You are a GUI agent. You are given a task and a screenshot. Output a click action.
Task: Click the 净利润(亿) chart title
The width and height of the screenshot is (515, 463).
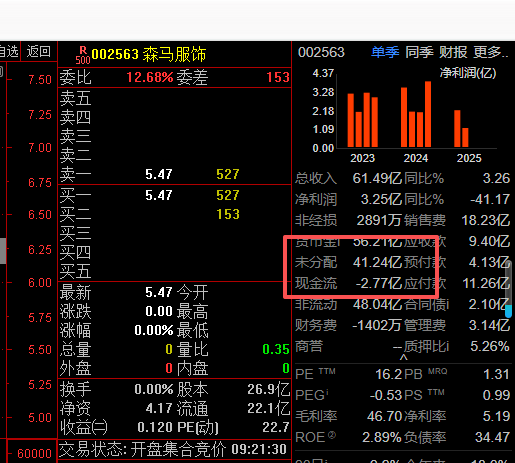point(468,73)
